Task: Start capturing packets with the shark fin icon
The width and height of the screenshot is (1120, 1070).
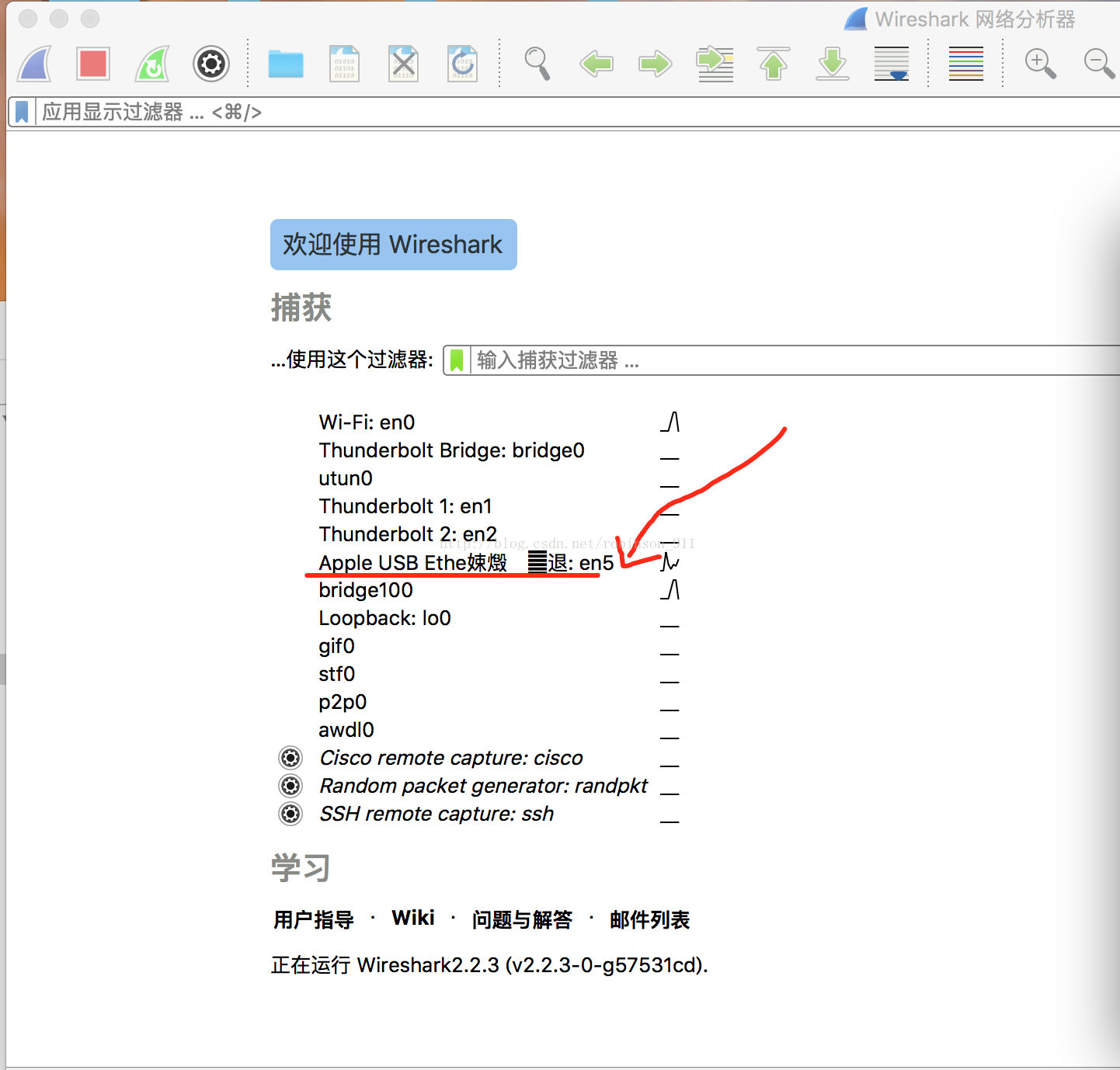Action: tap(34, 64)
